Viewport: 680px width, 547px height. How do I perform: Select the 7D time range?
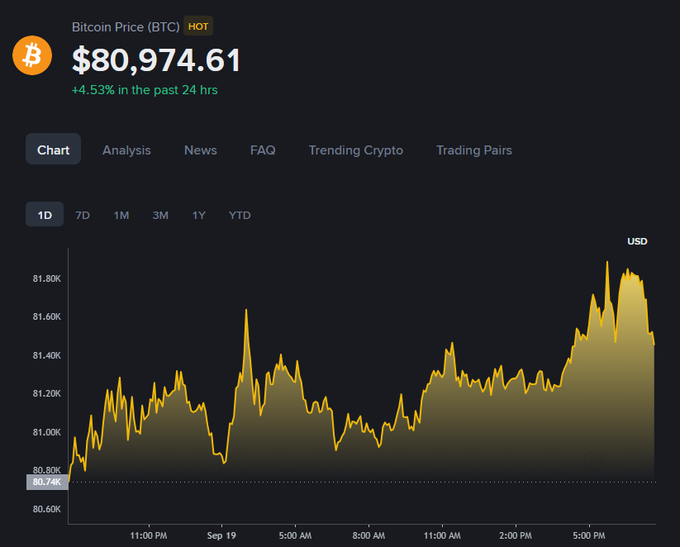tap(82, 215)
